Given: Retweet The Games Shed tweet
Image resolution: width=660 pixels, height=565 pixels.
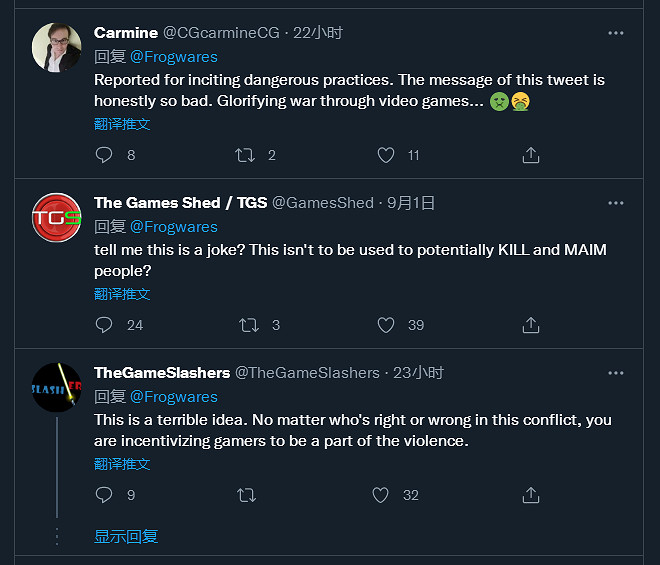Looking at the screenshot, I should (x=248, y=325).
